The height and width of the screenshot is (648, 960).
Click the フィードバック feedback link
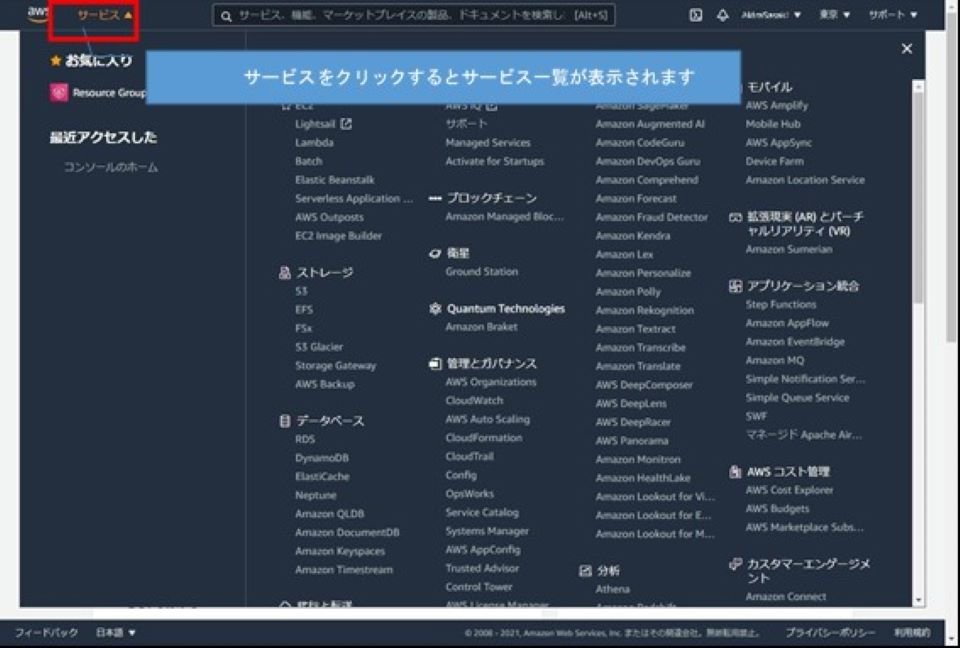pos(47,632)
